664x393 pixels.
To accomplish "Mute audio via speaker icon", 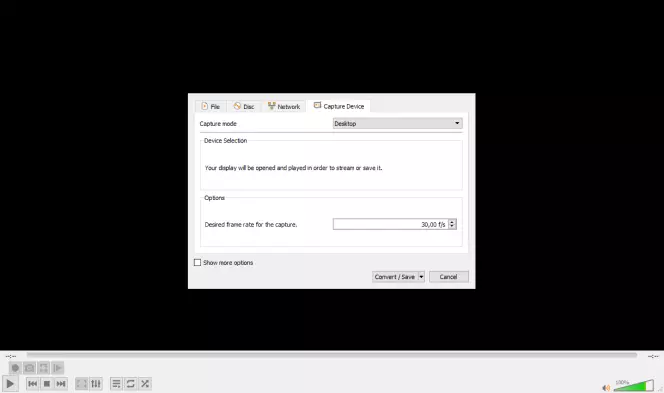I will click(x=606, y=387).
